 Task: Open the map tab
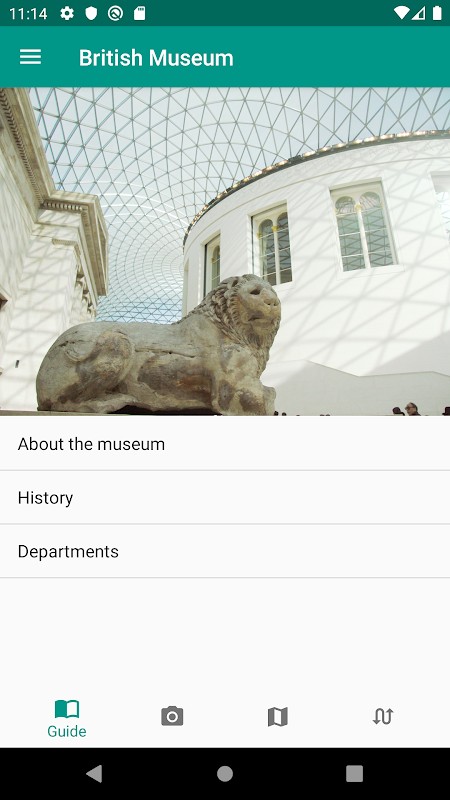pyautogui.click(x=278, y=717)
